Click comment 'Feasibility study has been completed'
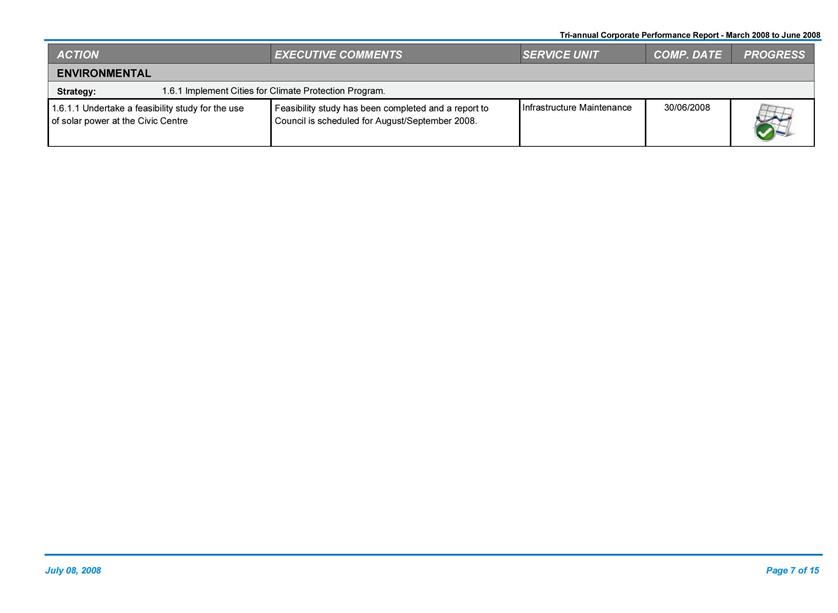The height and width of the screenshot is (613, 838). pyautogui.click(x=382, y=114)
